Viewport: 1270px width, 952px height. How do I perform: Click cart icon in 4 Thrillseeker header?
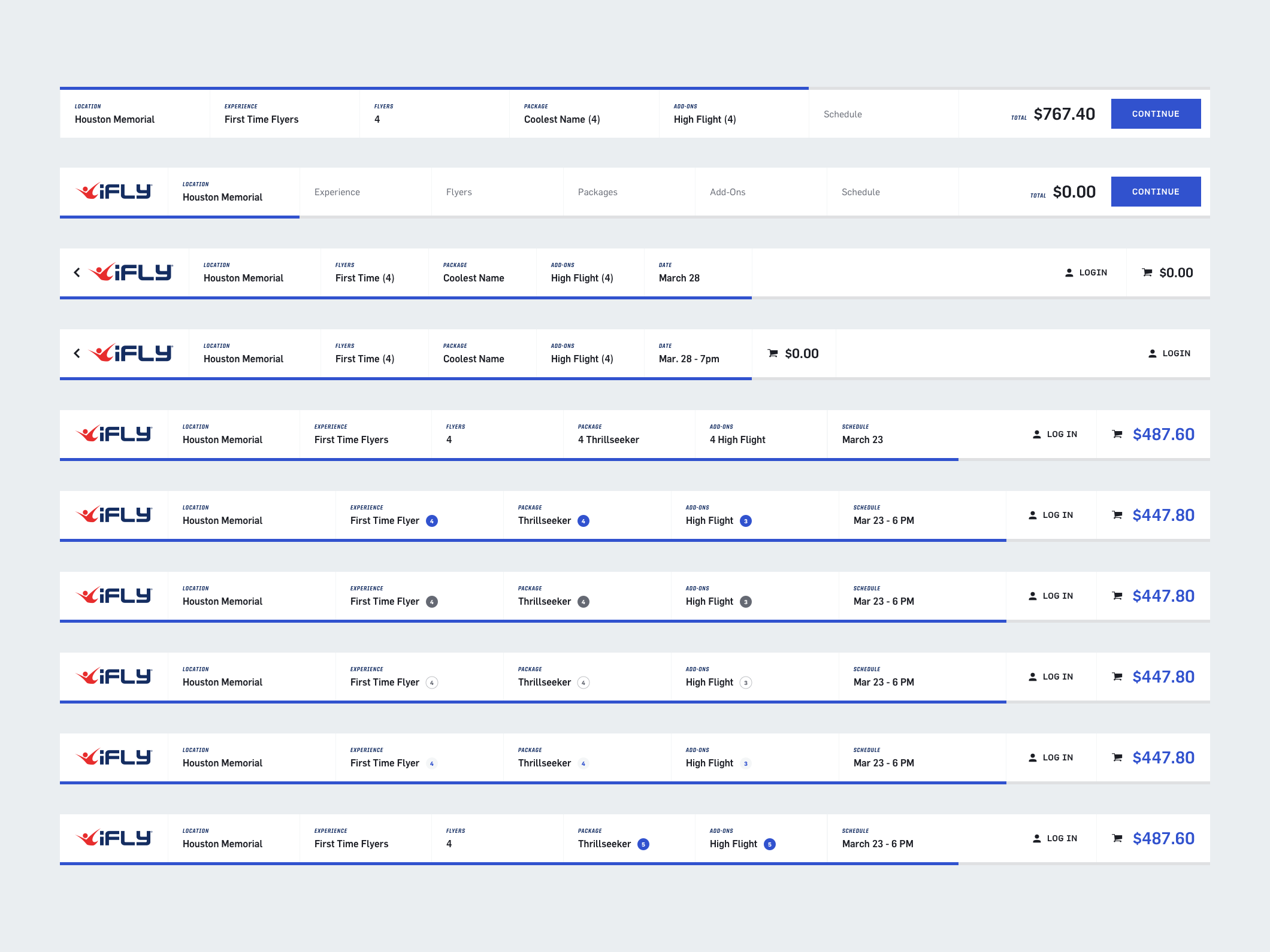pos(1117,434)
